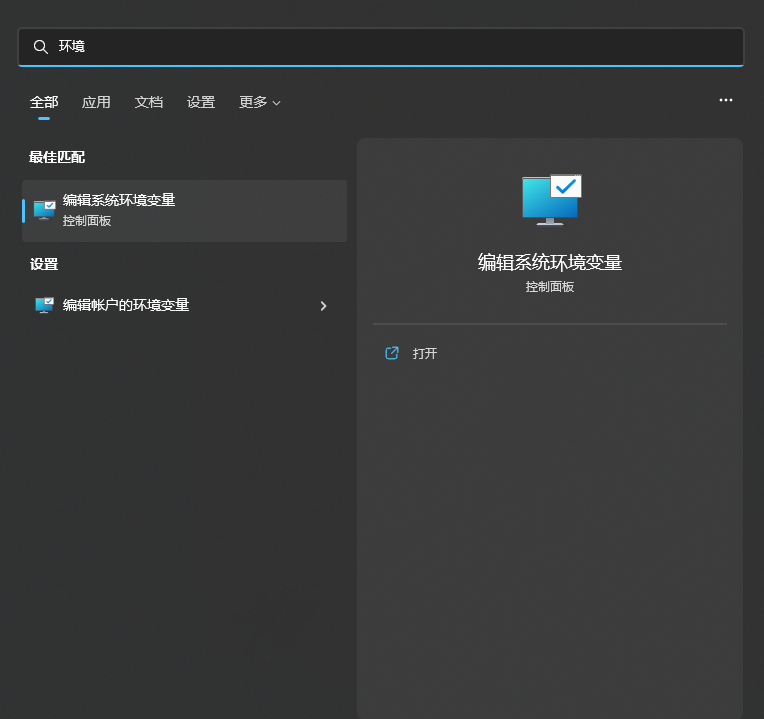
Task: Open the three-dot options menu
Action: pos(726,100)
